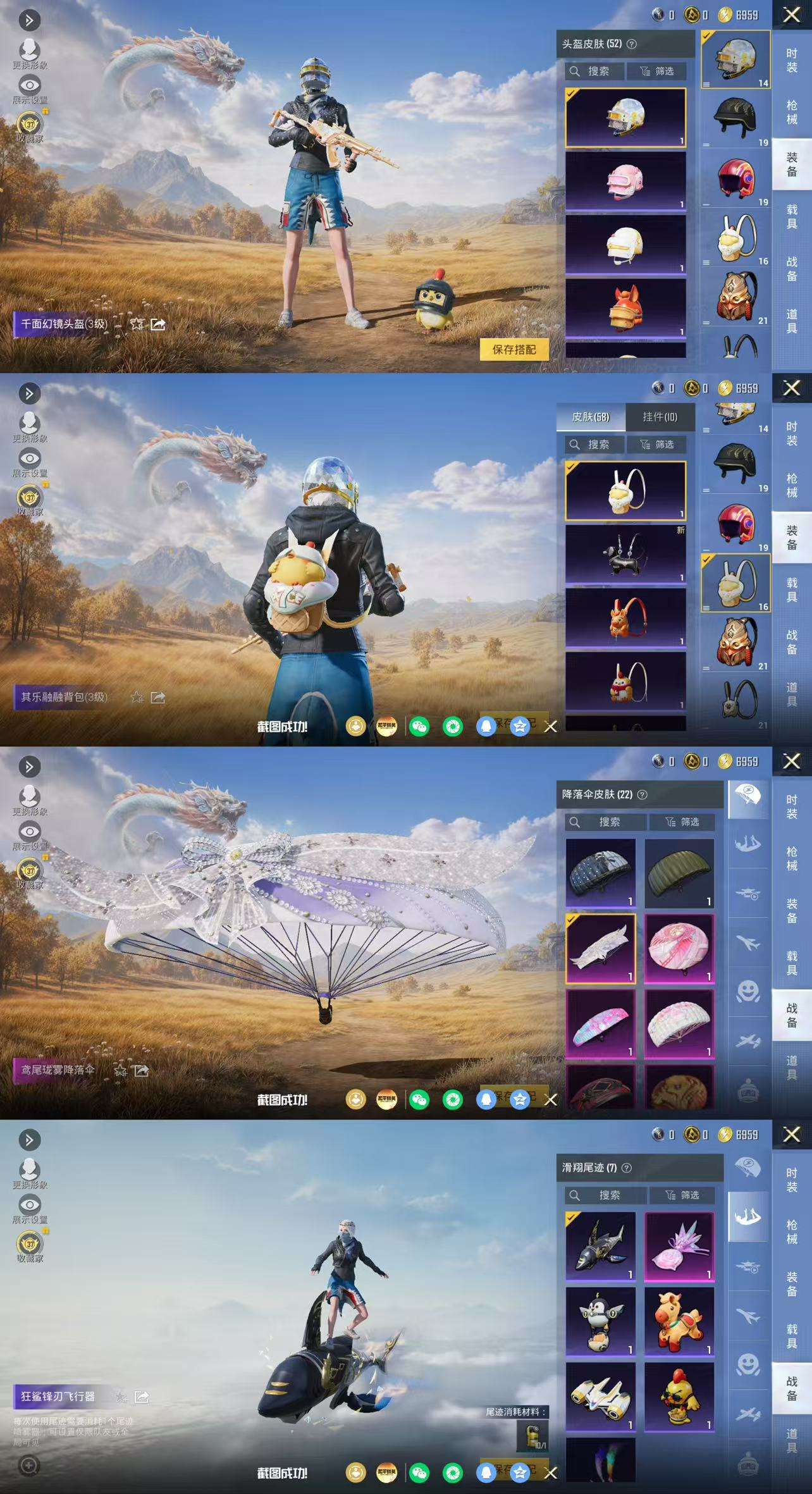Open help icon beside 降落伞皮肤 (22)
Screen dimensions: 812x1494
[x=642, y=794]
